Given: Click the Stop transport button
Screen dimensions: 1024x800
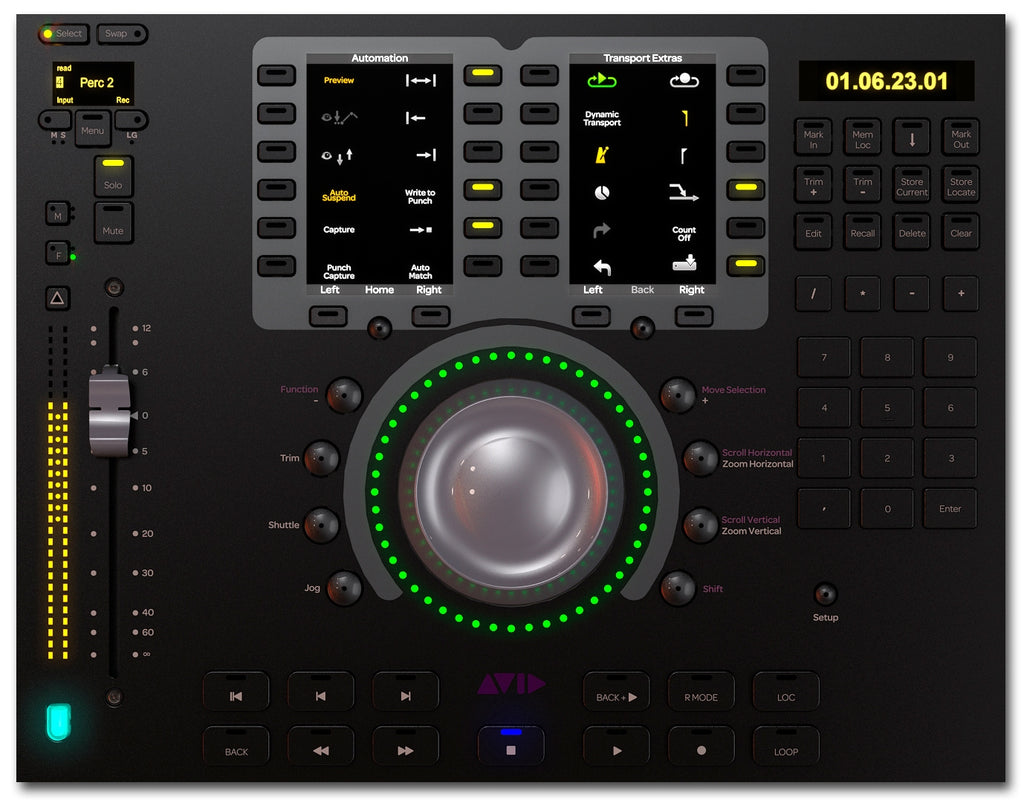Looking at the screenshot, I should (511, 745).
